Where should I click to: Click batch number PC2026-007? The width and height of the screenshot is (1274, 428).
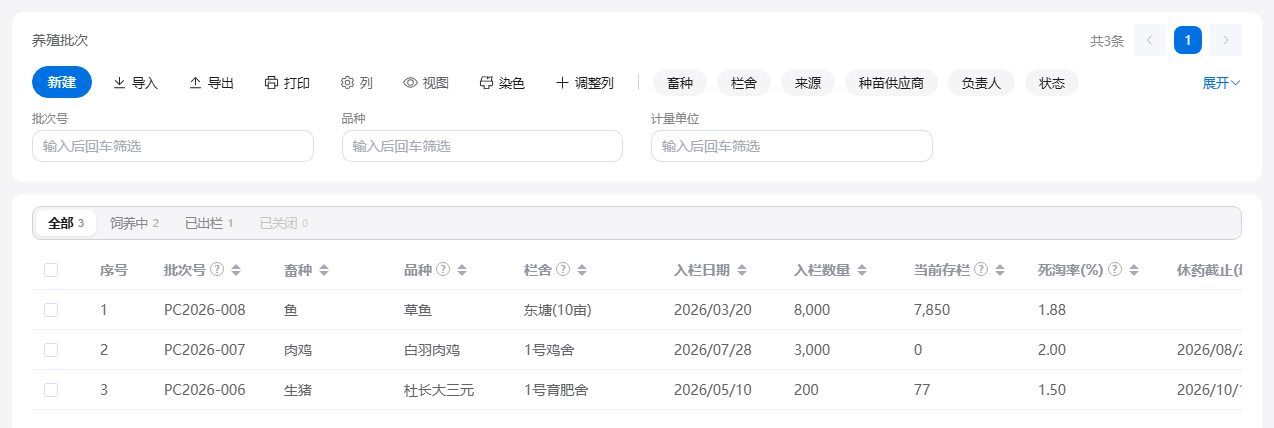[x=205, y=350]
